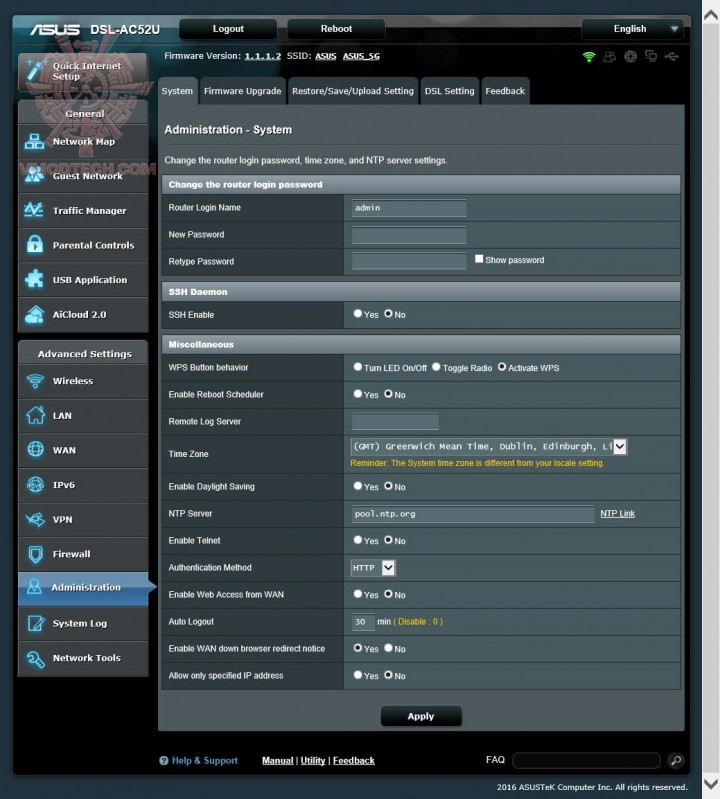Tick the Show password checkbox

[x=479, y=259]
